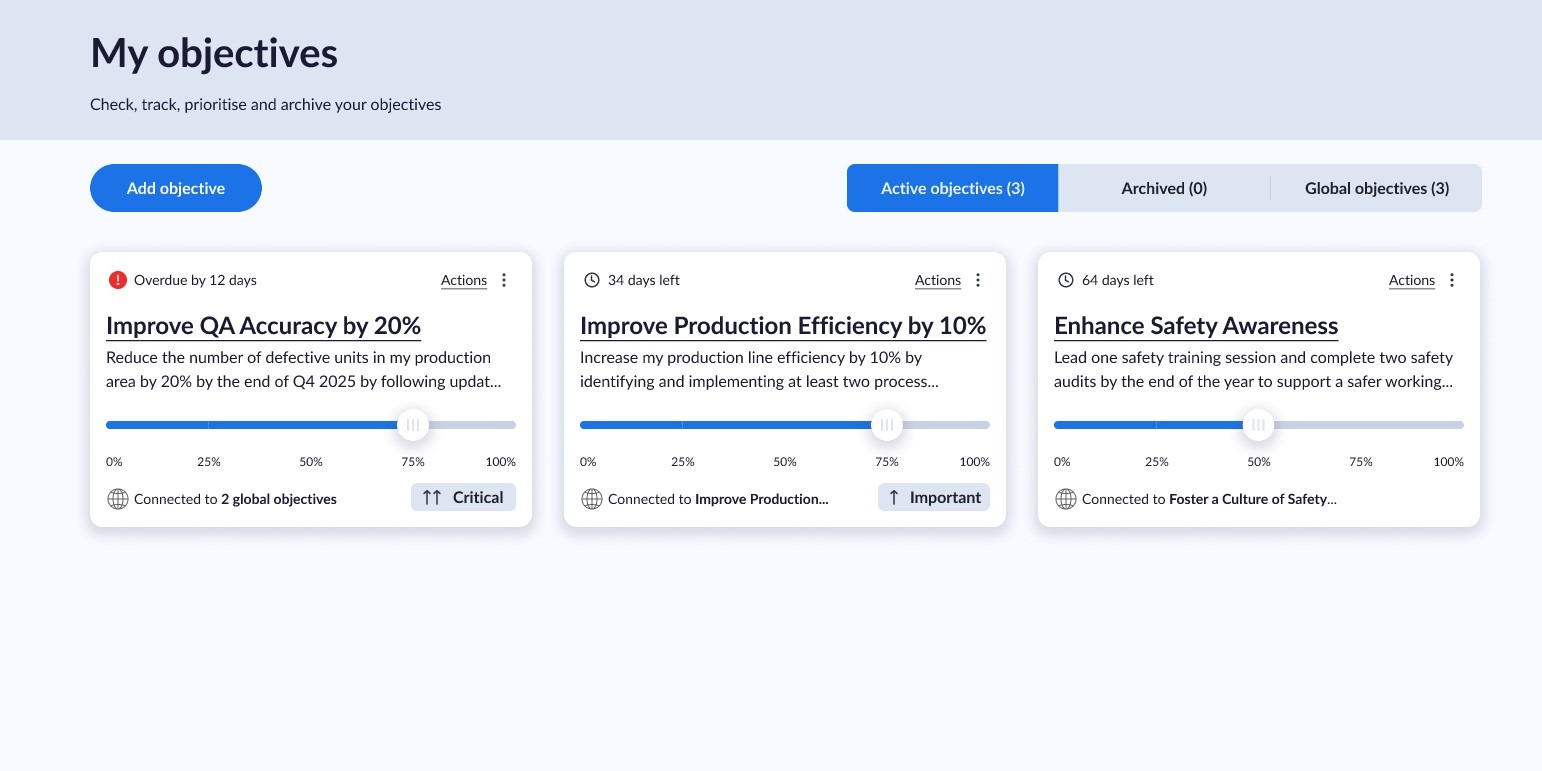Screen dimensions: 1542x771
Task: Click the Critical priority badge
Action: click(463, 497)
